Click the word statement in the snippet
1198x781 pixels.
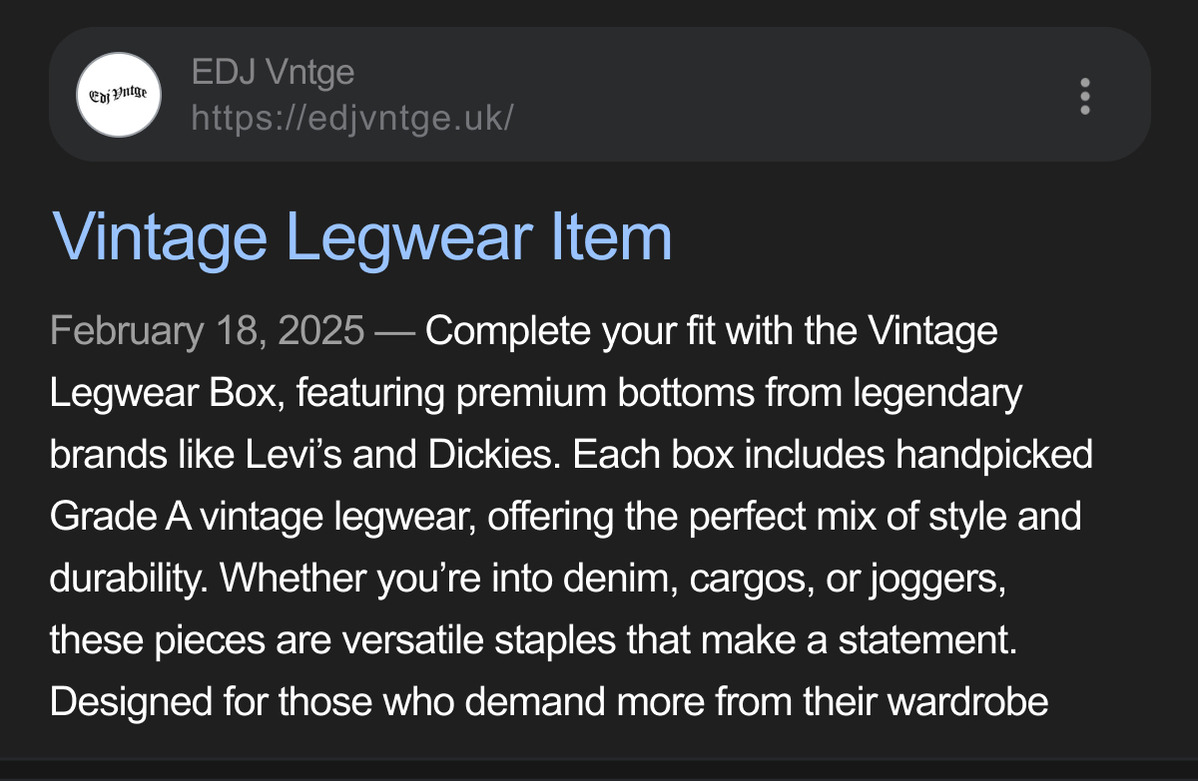tap(928, 640)
